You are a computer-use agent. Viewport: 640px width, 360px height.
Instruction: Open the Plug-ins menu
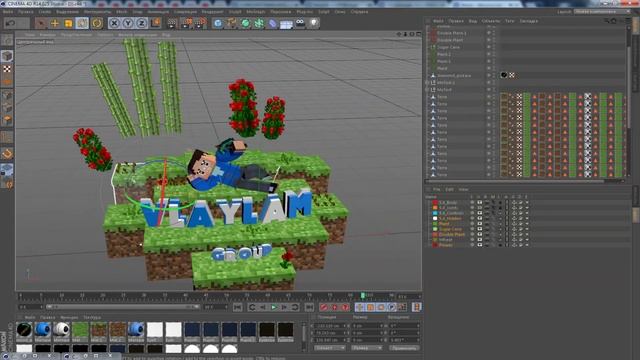305,12
